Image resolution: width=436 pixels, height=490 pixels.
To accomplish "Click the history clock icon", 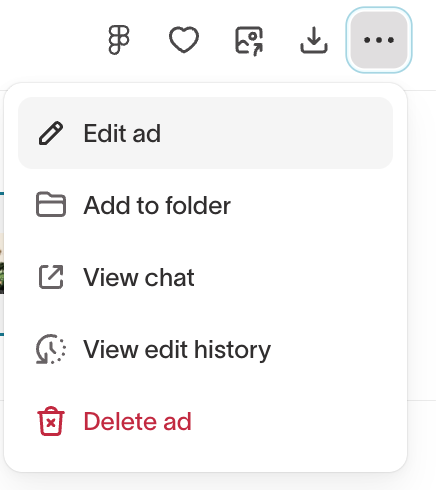I will [51, 349].
